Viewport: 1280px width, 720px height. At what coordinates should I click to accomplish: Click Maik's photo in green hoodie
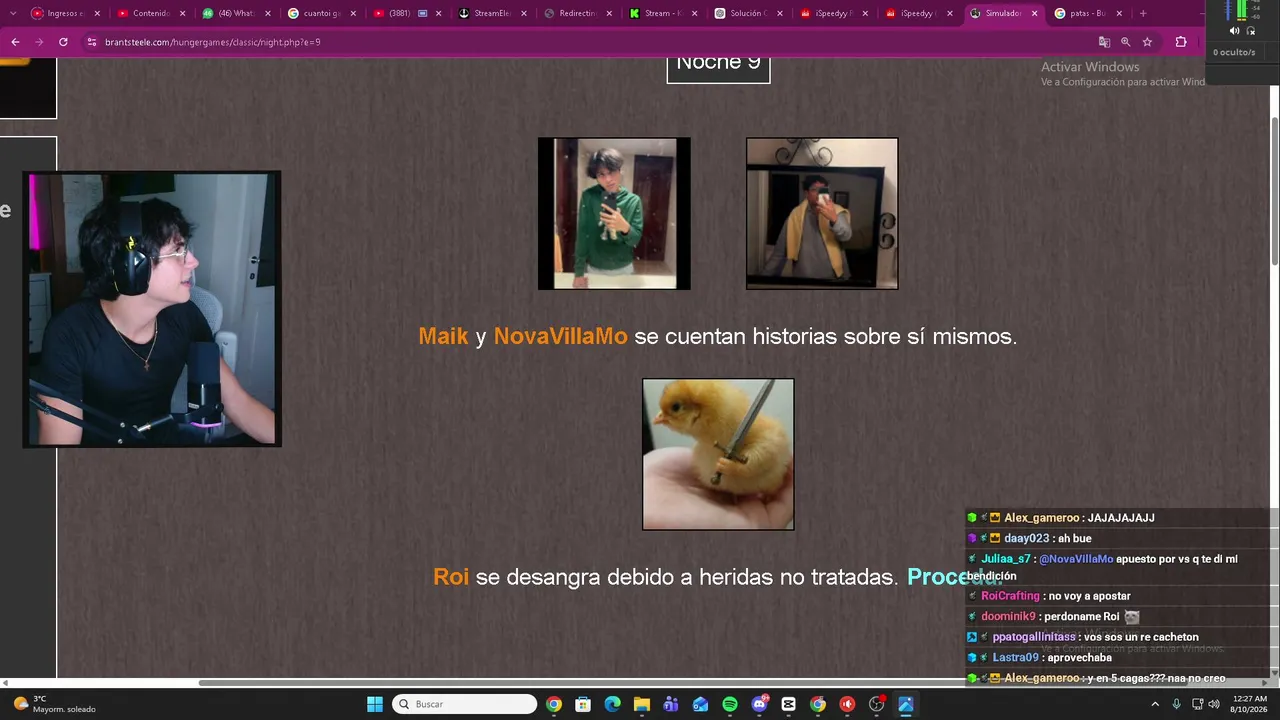coord(614,214)
